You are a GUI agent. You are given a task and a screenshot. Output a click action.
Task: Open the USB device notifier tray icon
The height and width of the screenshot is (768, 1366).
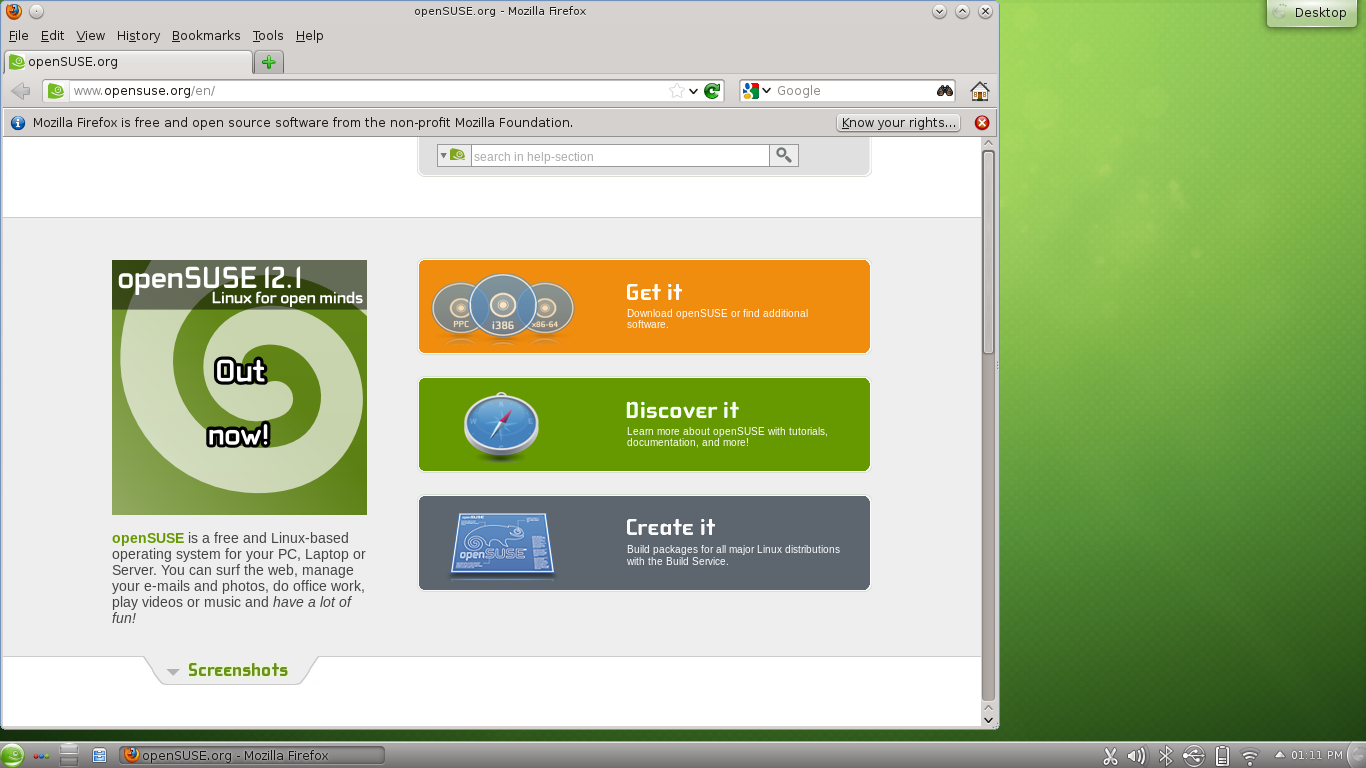(x=1193, y=756)
